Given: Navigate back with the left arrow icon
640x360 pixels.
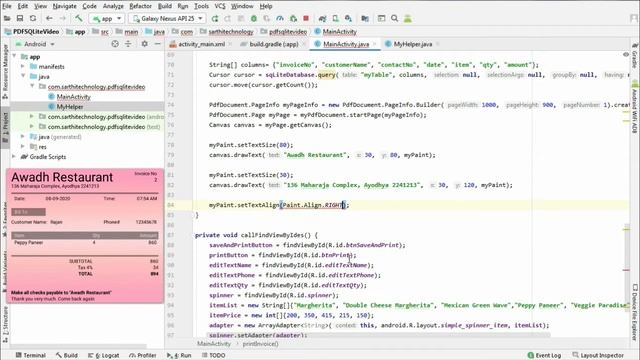Looking at the screenshot, I should [49, 18].
